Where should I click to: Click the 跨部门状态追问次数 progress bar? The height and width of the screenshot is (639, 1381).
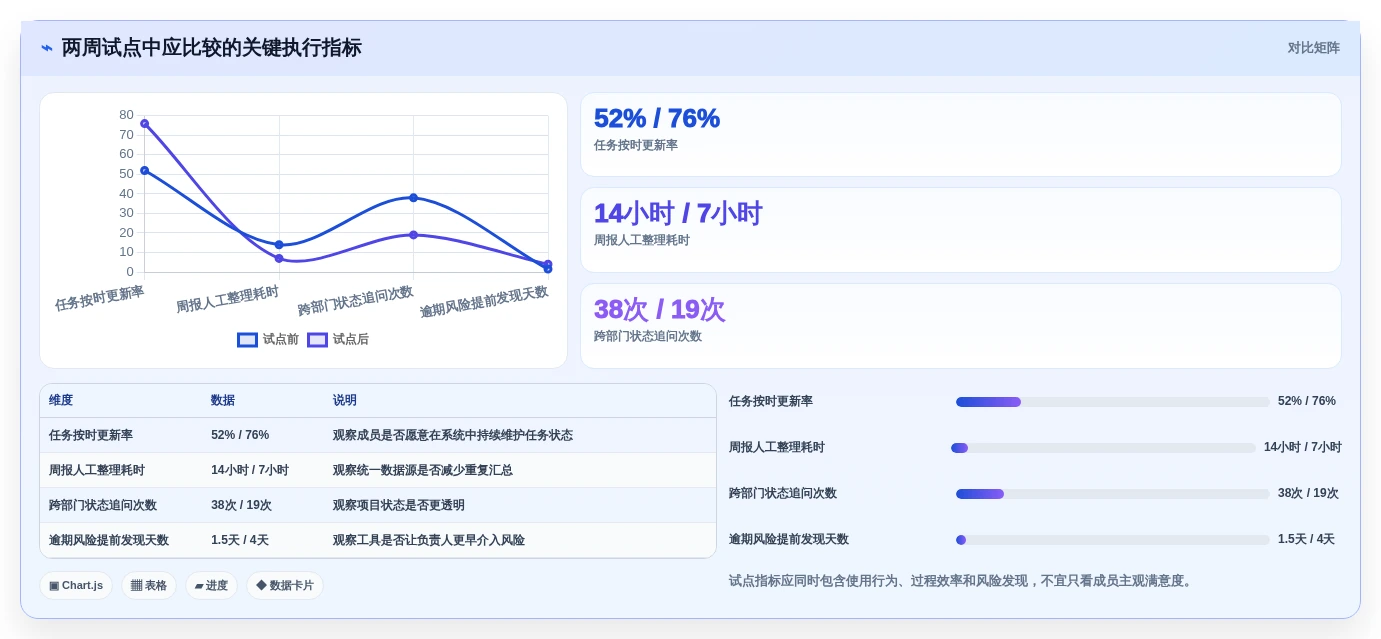1112,494
